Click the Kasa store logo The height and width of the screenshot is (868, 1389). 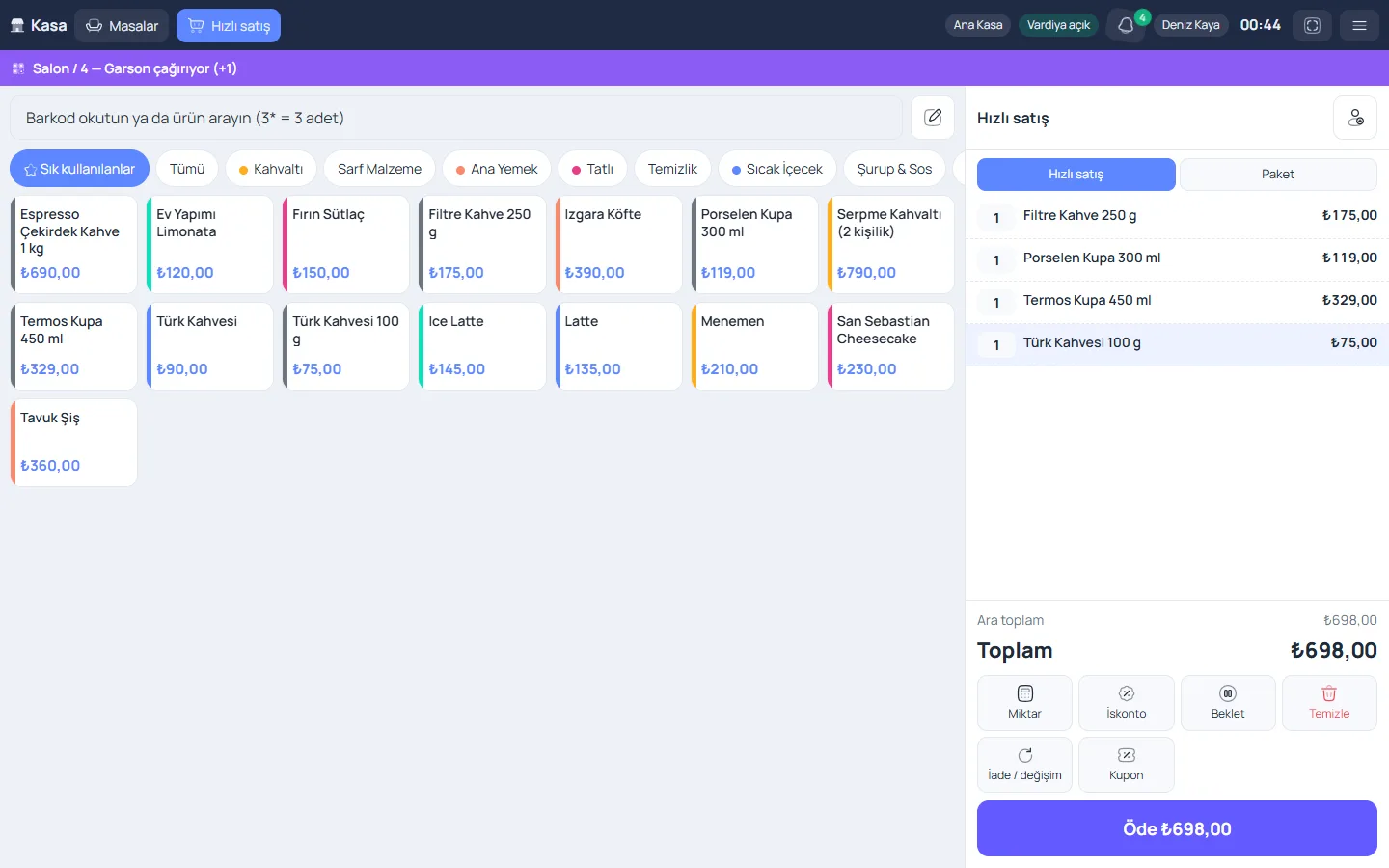click(x=39, y=25)
